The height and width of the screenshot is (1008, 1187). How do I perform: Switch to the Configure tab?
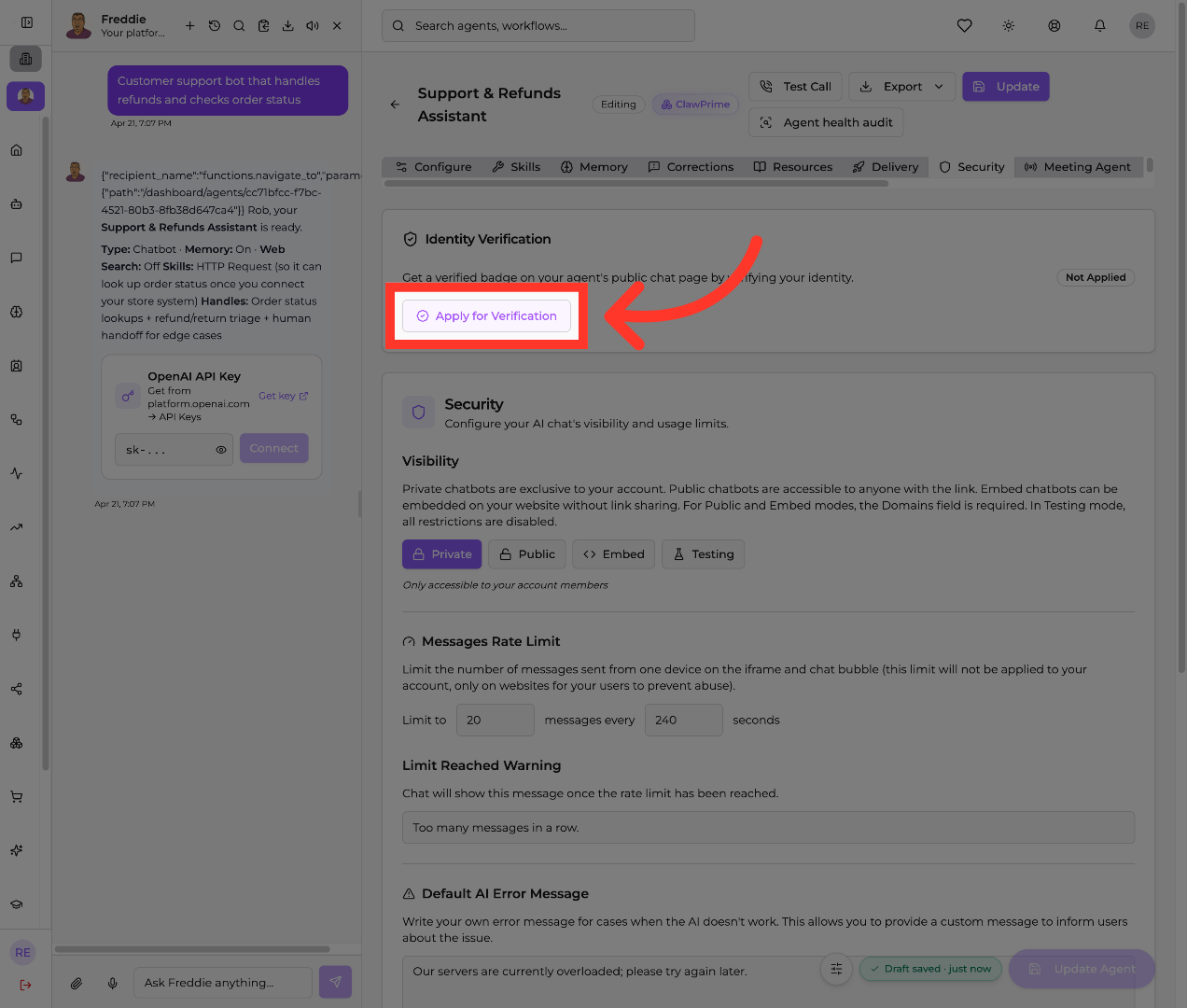(x=434, y=167)
